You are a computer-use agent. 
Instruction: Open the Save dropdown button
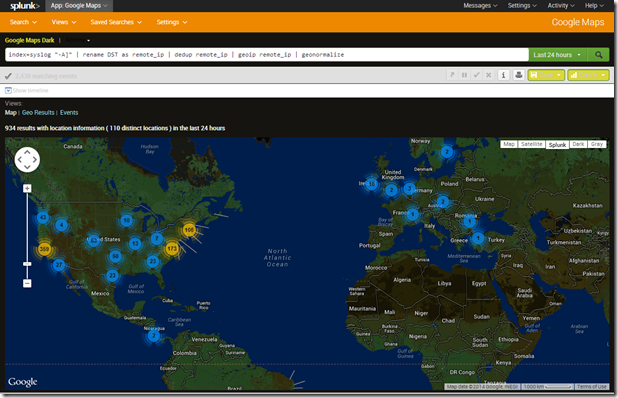(546, 75)
